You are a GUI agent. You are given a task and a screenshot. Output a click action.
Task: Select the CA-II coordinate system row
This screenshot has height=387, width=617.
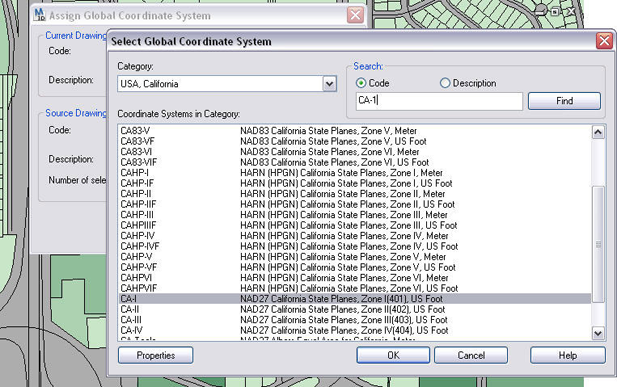pyautogui.click(x=355, y=309)
